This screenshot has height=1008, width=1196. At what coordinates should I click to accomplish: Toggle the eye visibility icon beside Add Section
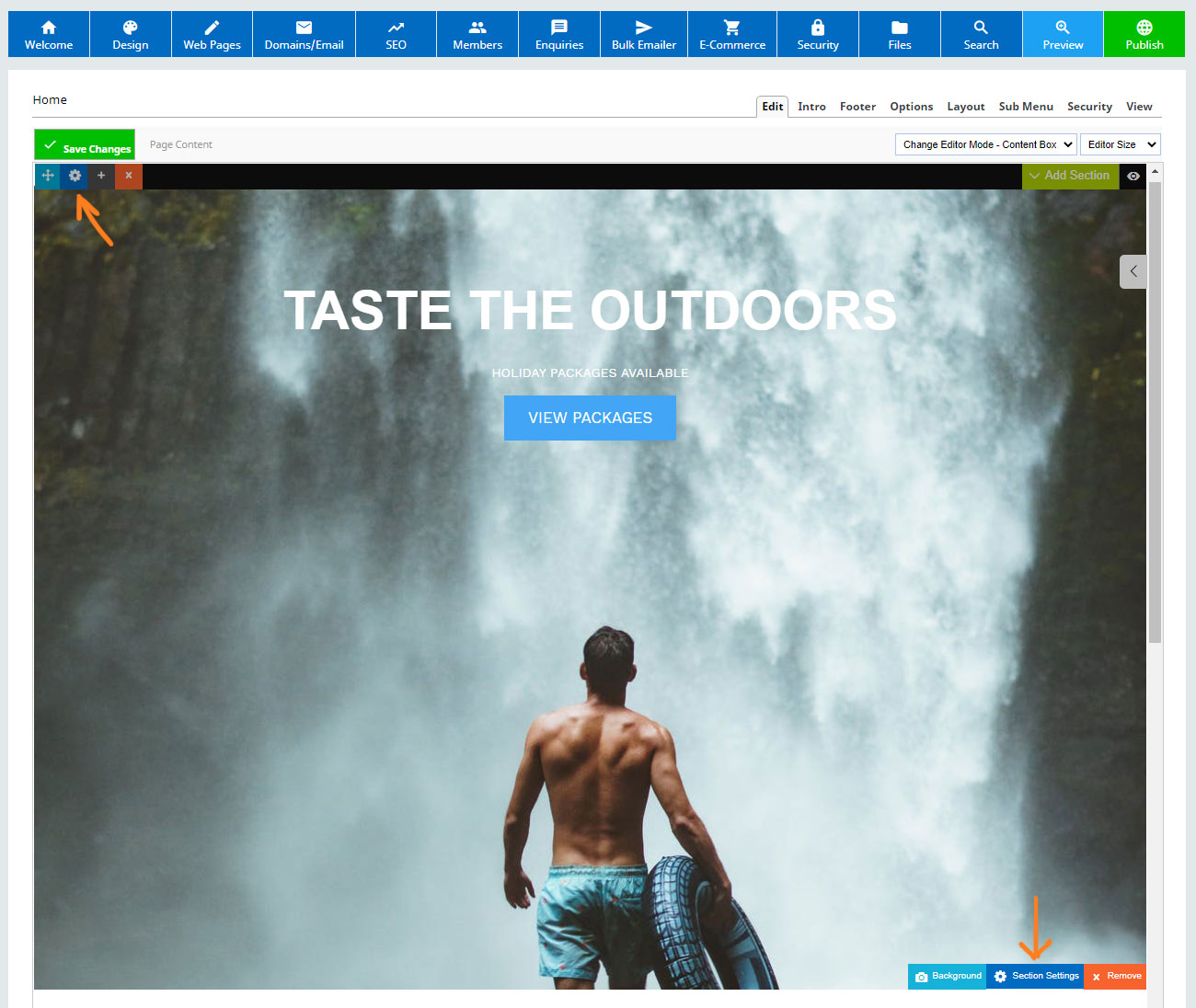[1133, 176]
